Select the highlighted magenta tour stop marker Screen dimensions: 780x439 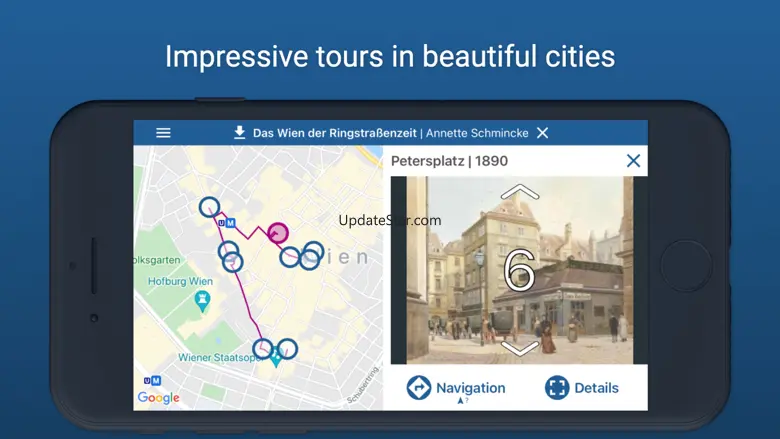tap(278, 233)
